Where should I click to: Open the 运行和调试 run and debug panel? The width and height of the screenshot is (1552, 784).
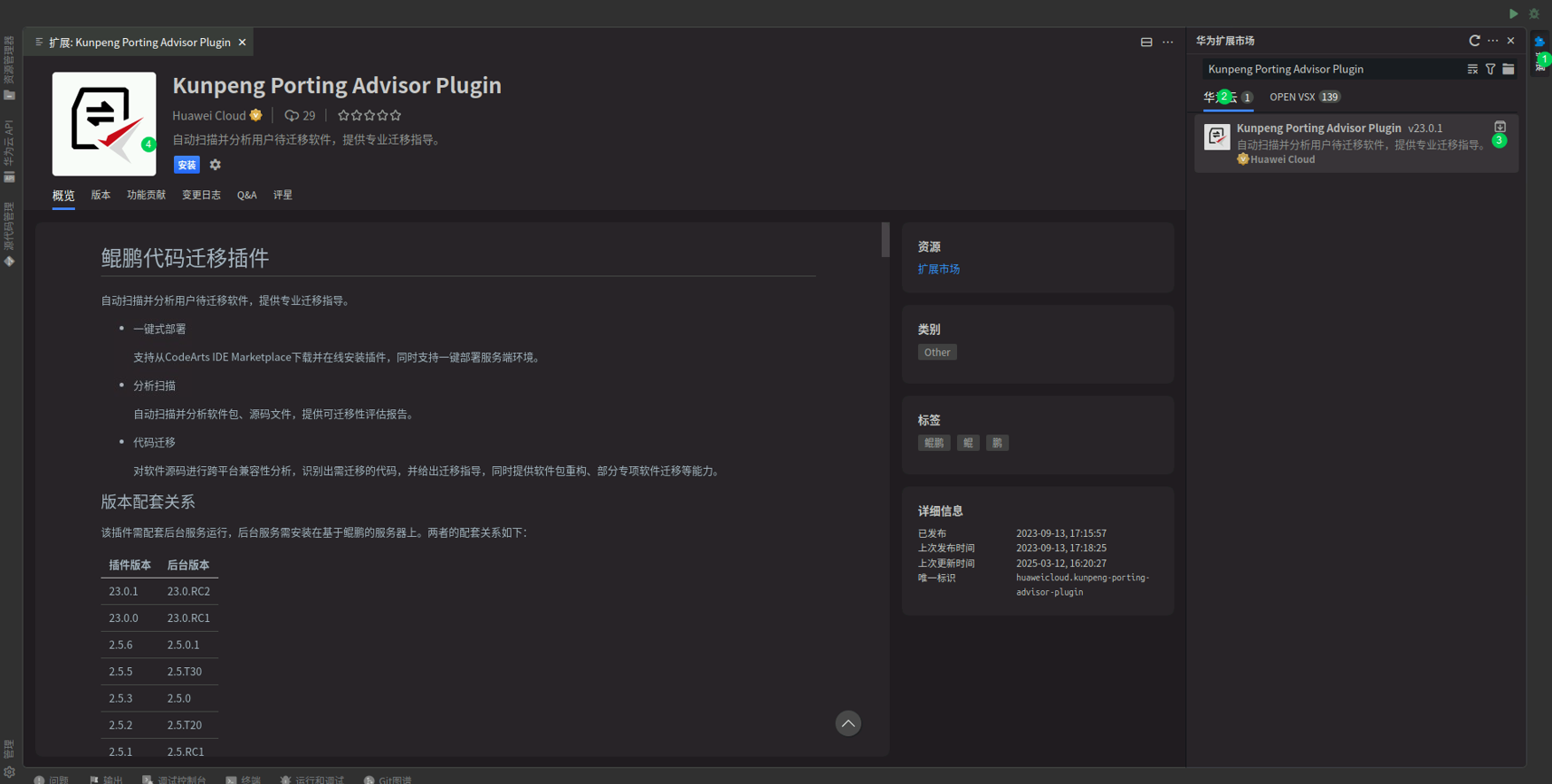312,779
